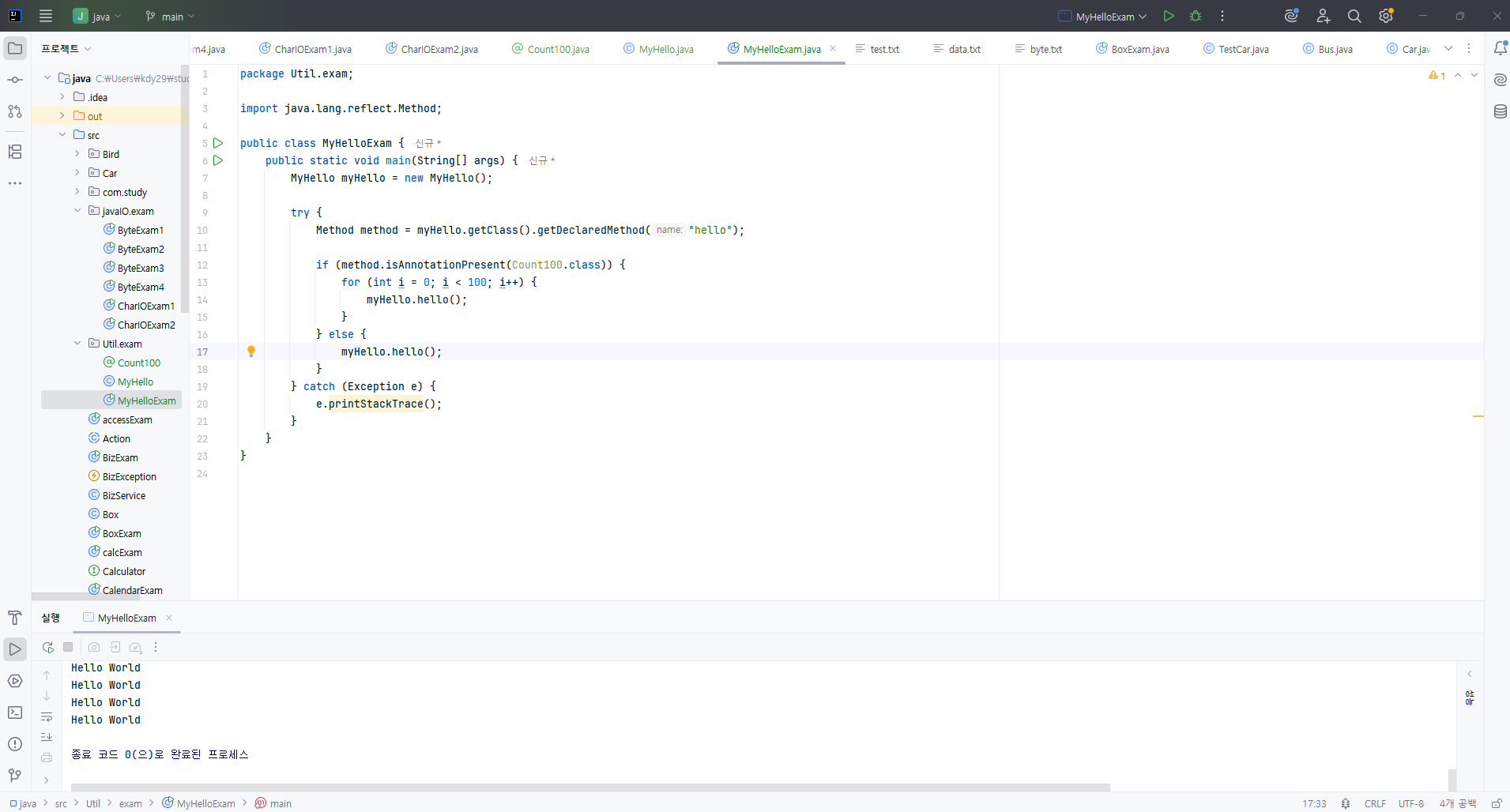The height and width of the screenshot is (812, 1510).
Task: Open java project dropdown in title bar
Action: pyautogui.click(x=98, y=16)
